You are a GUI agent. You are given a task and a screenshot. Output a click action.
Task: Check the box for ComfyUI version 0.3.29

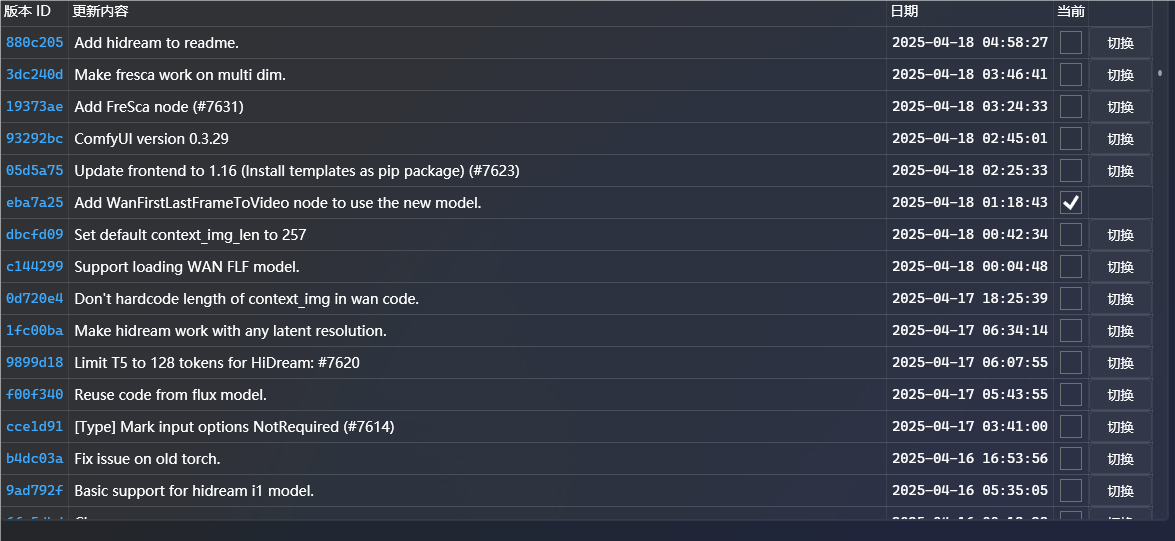[x=1070, y=139]
